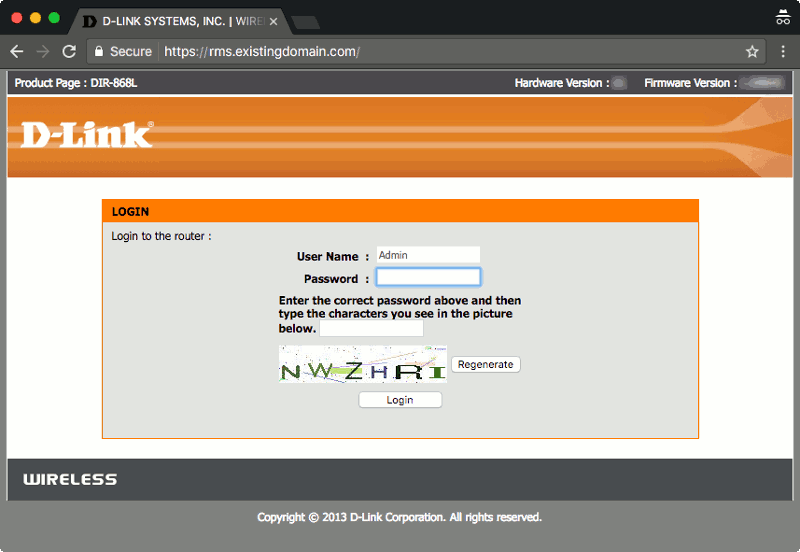
Task: Click the captcha characters text box
Action: pyautogui.click(x=371, y=329)
